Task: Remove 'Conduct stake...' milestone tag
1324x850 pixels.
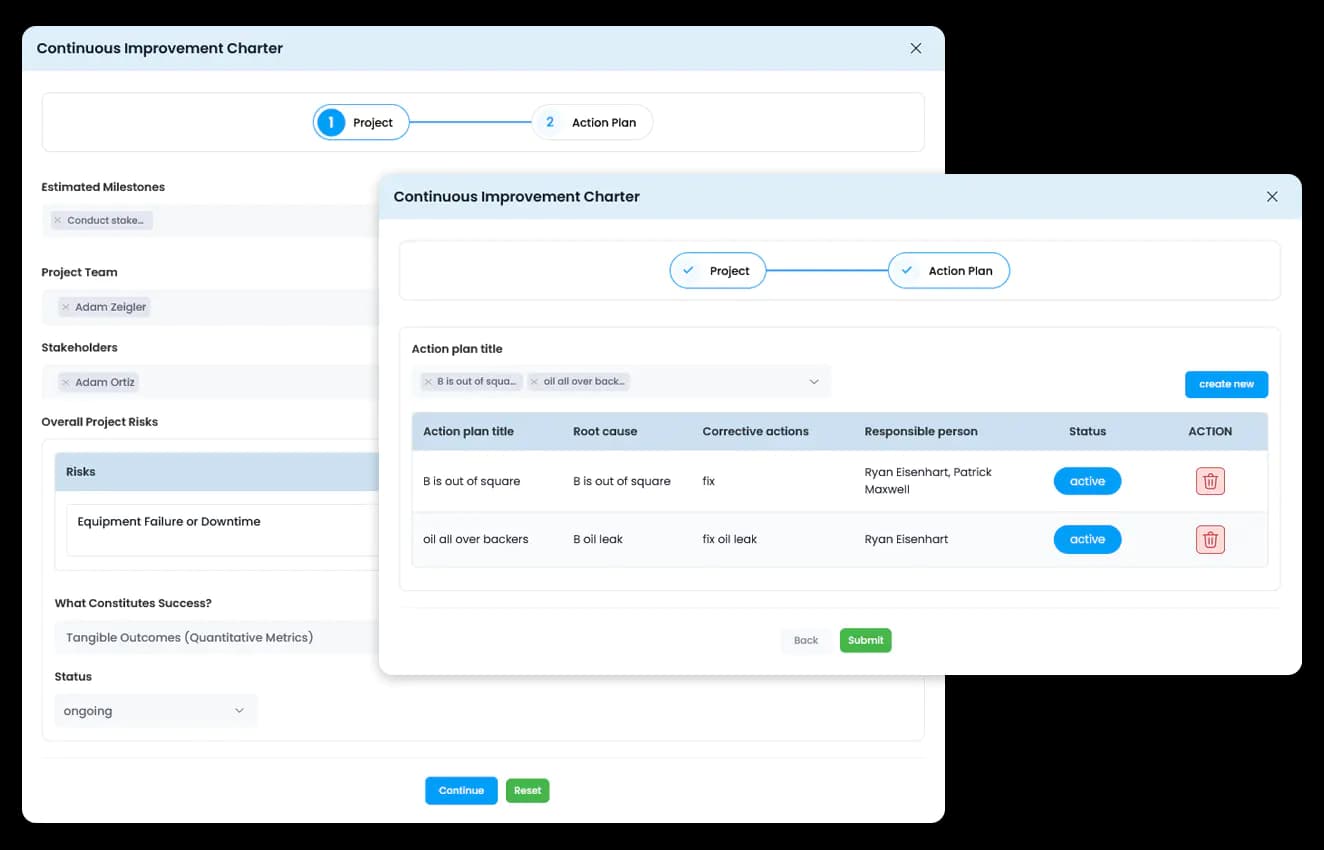Action: 58,221
